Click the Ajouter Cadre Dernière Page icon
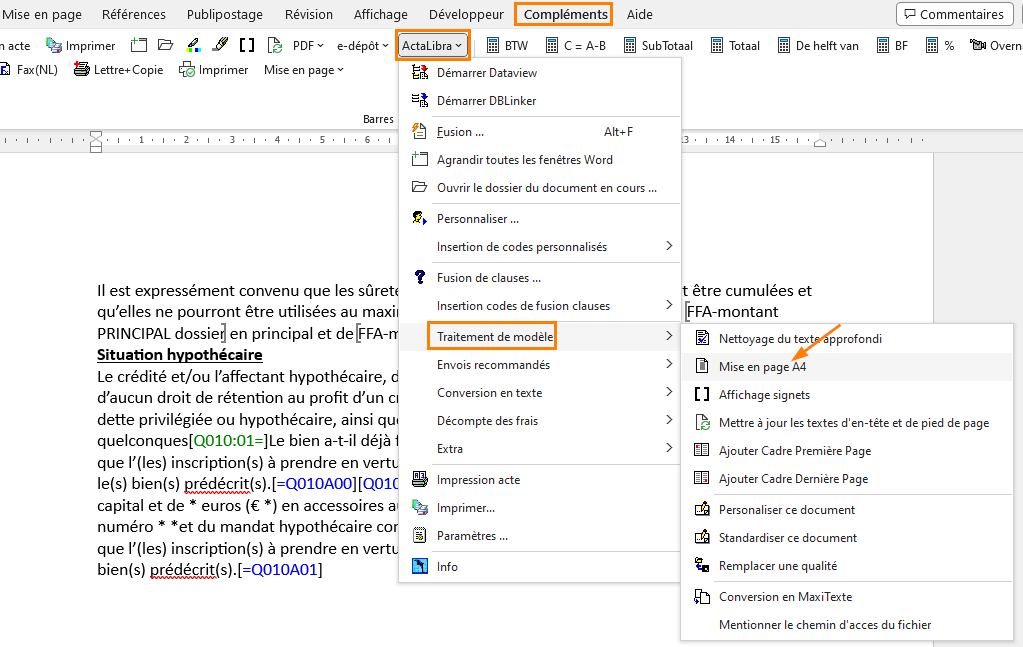Screen dimensions: 1023x647 [x=702, y=478]
